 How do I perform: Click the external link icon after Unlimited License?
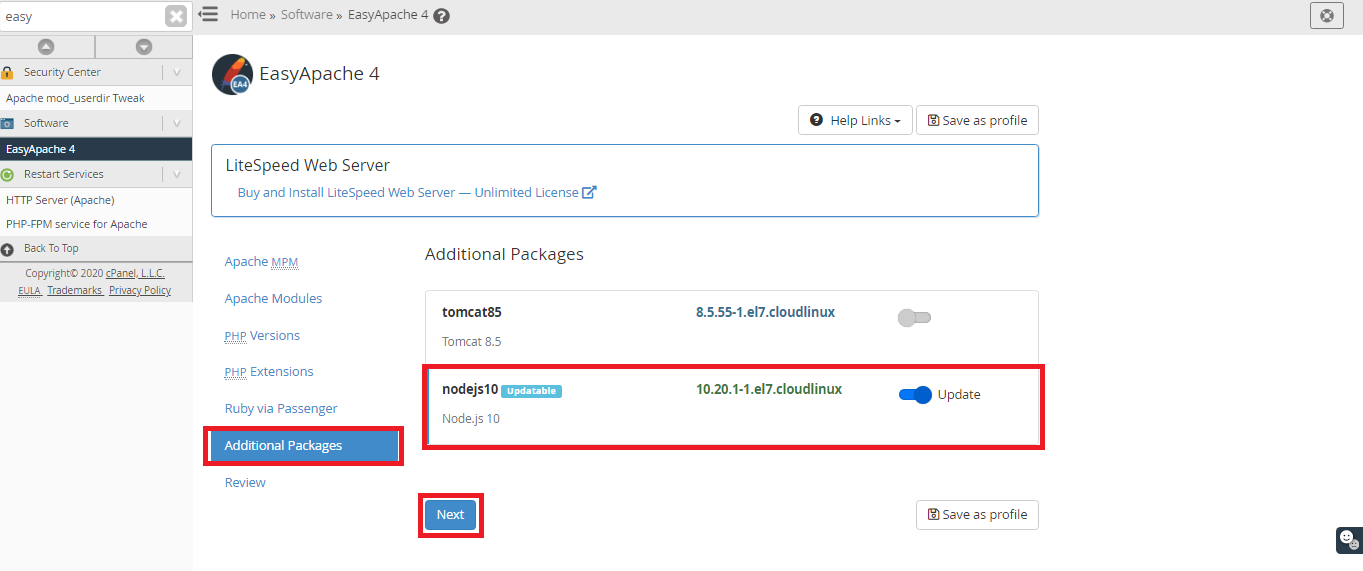[589, 192]
